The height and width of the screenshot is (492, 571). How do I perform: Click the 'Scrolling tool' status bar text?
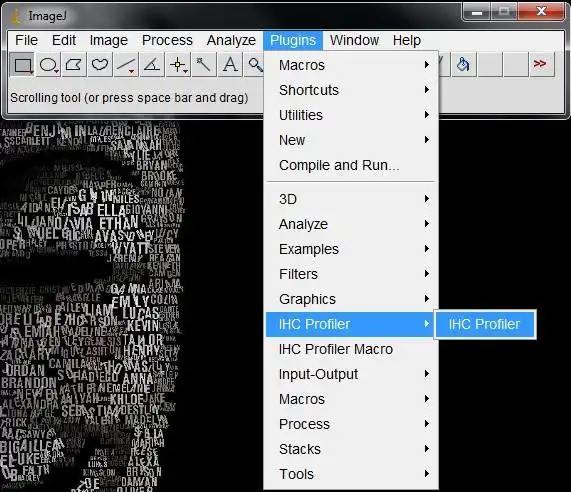click(129, 98)
